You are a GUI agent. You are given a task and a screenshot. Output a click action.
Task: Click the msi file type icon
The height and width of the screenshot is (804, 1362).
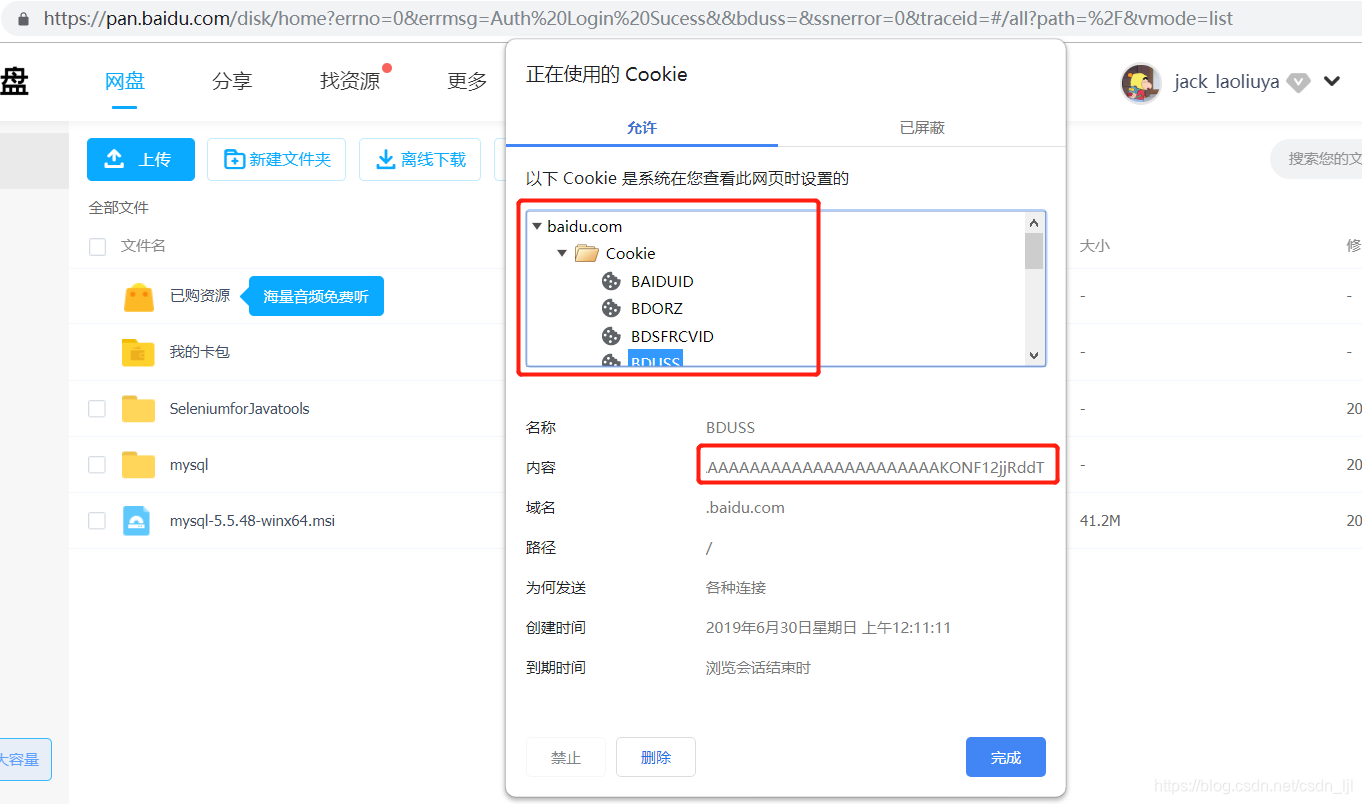137,521
